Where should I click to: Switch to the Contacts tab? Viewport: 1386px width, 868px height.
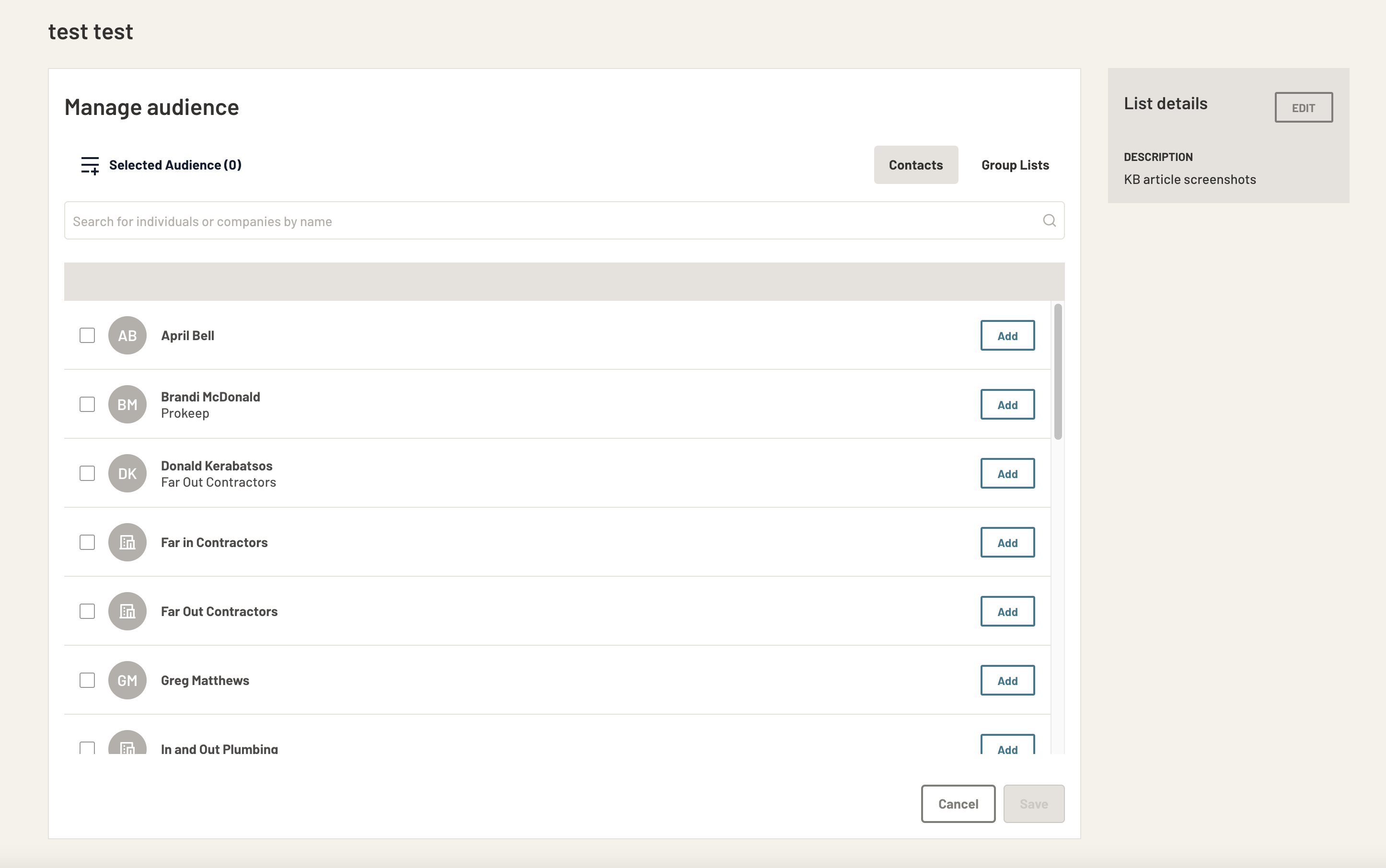coord(915,165)
